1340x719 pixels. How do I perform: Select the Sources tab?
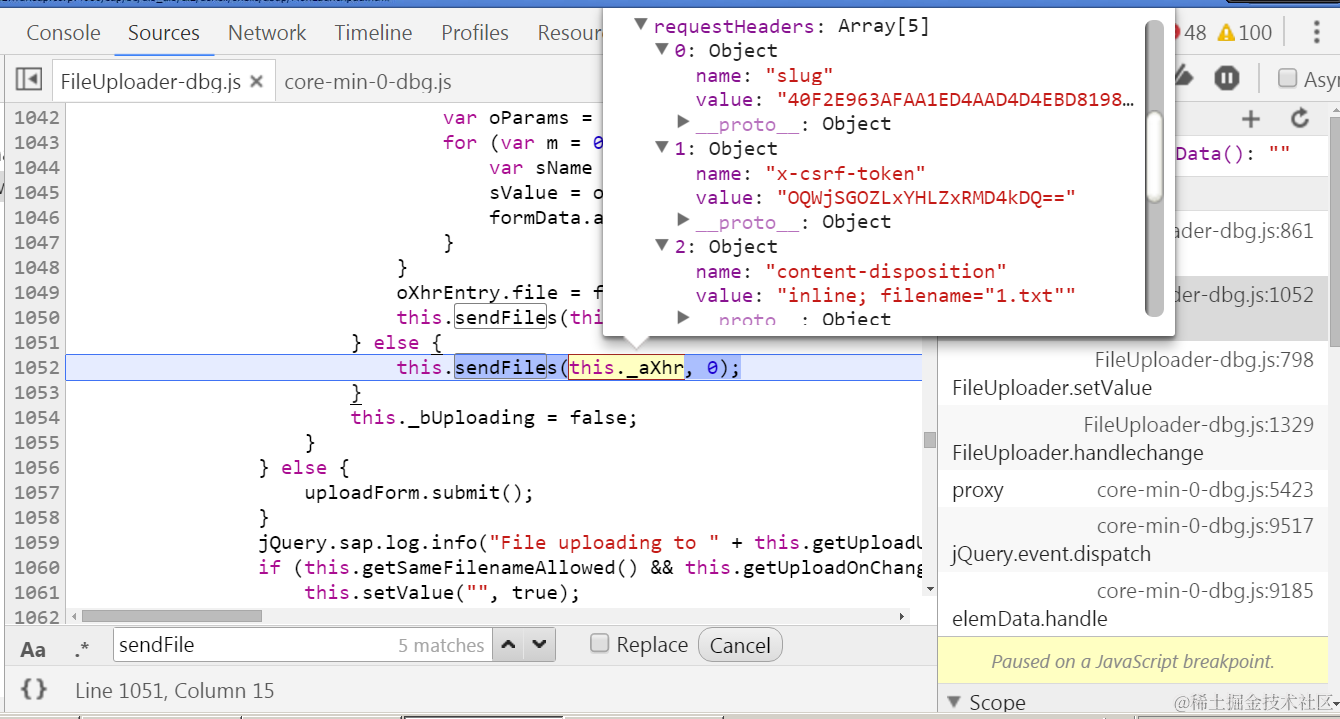click(164, 32)
